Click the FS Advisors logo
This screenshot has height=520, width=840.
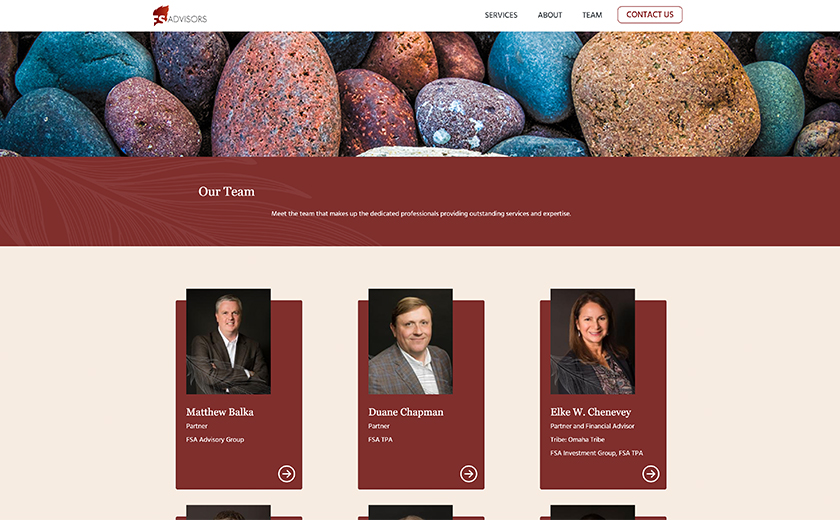click(x=179, y=16)
